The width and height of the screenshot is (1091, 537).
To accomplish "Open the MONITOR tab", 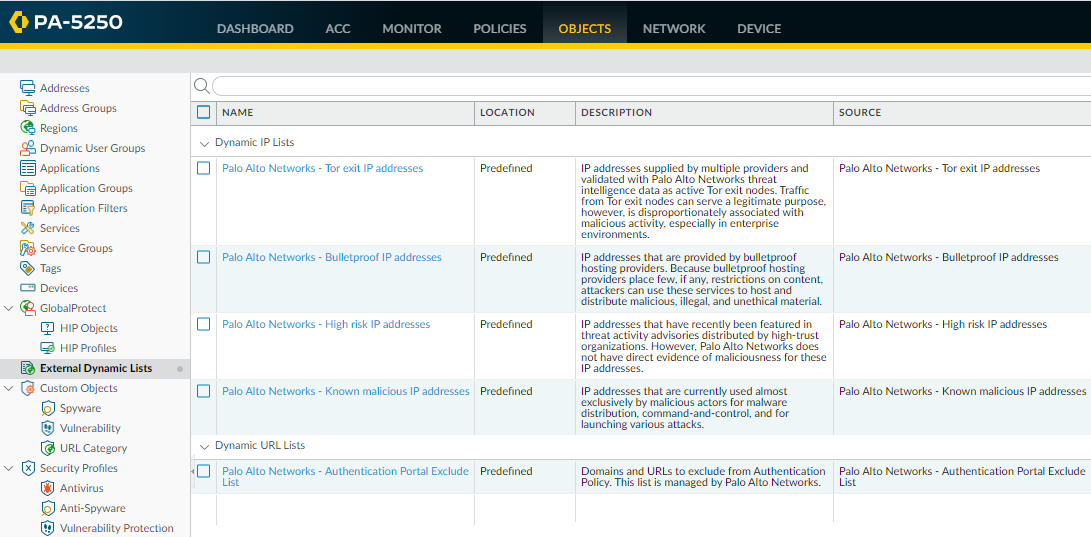I will click(411, 28).
